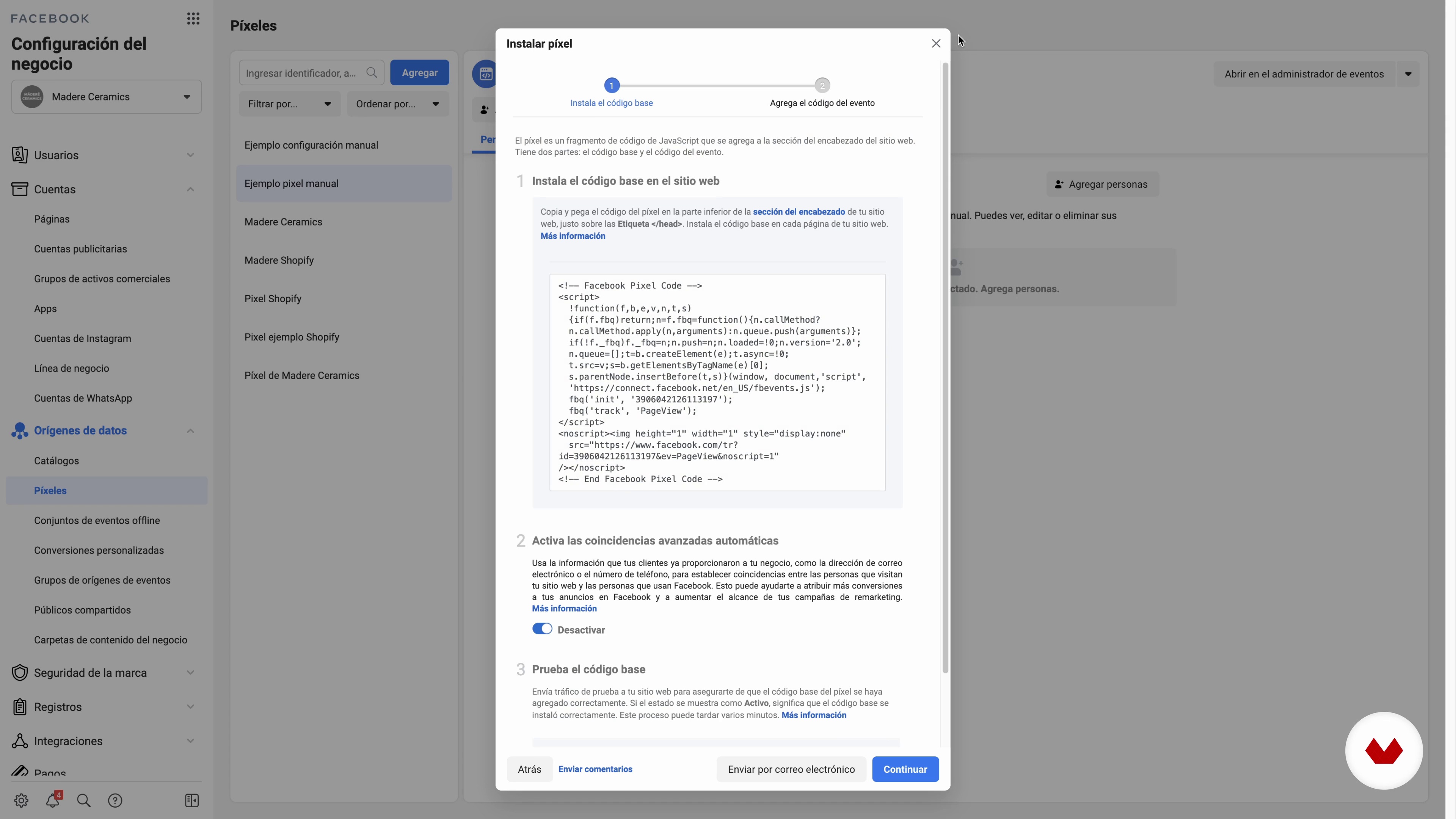
Task: Click the dialog vertical scrollbar
Action: click(945, 367)
